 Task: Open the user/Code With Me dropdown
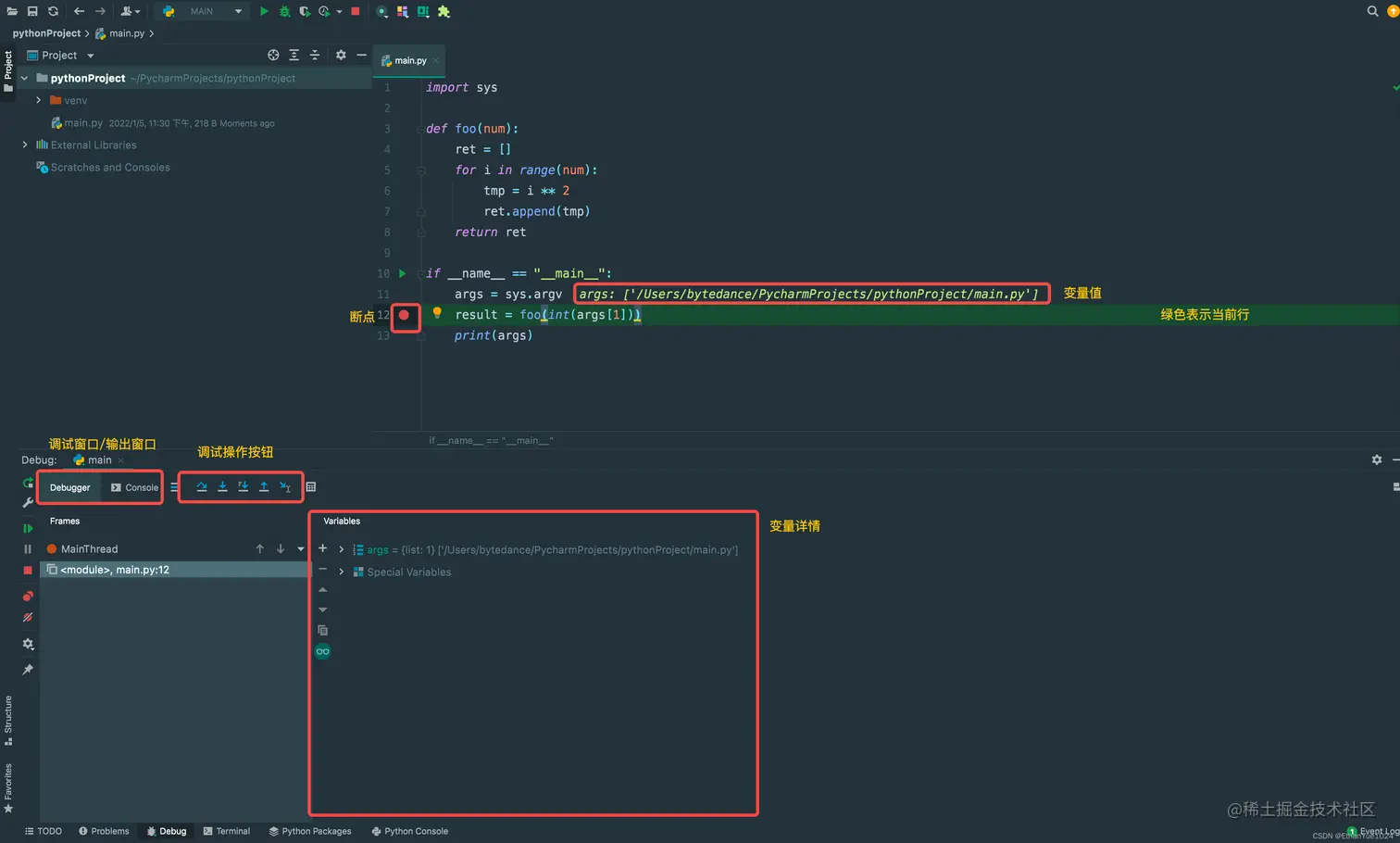coord(131,11)
